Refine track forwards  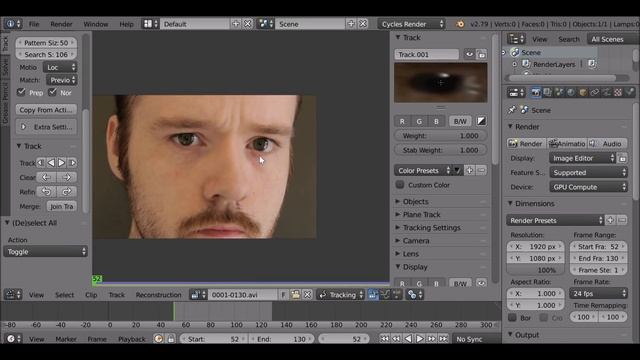67,192
